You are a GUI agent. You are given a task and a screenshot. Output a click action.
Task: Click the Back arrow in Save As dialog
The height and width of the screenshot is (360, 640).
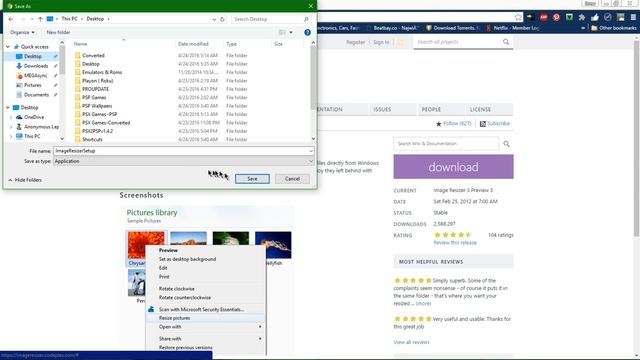11,19
